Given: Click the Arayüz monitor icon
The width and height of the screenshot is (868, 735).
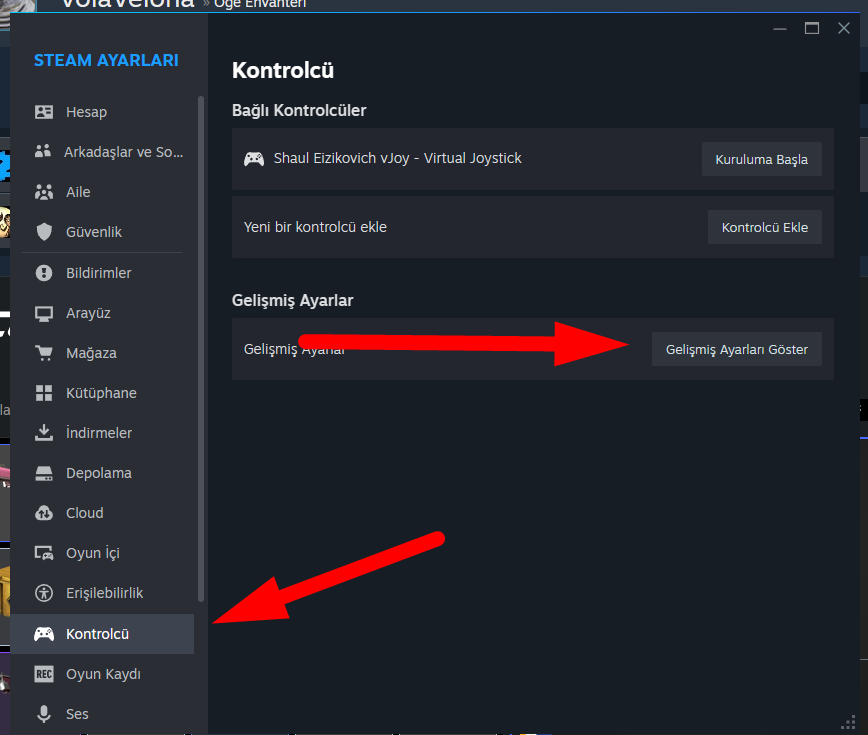Looking at the screenshot, I should (44, 313).
